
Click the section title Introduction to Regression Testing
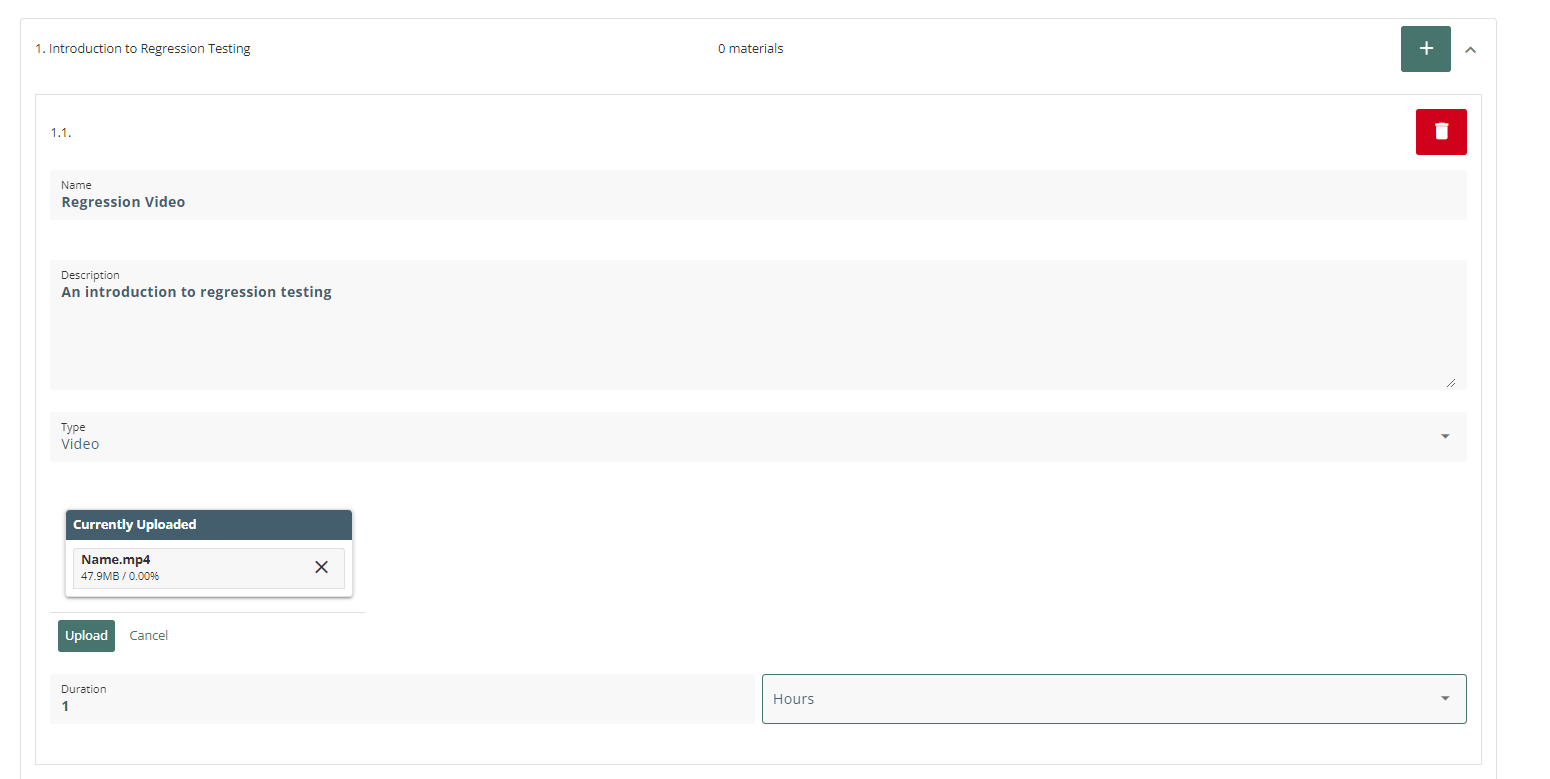(x=143, y=49)
